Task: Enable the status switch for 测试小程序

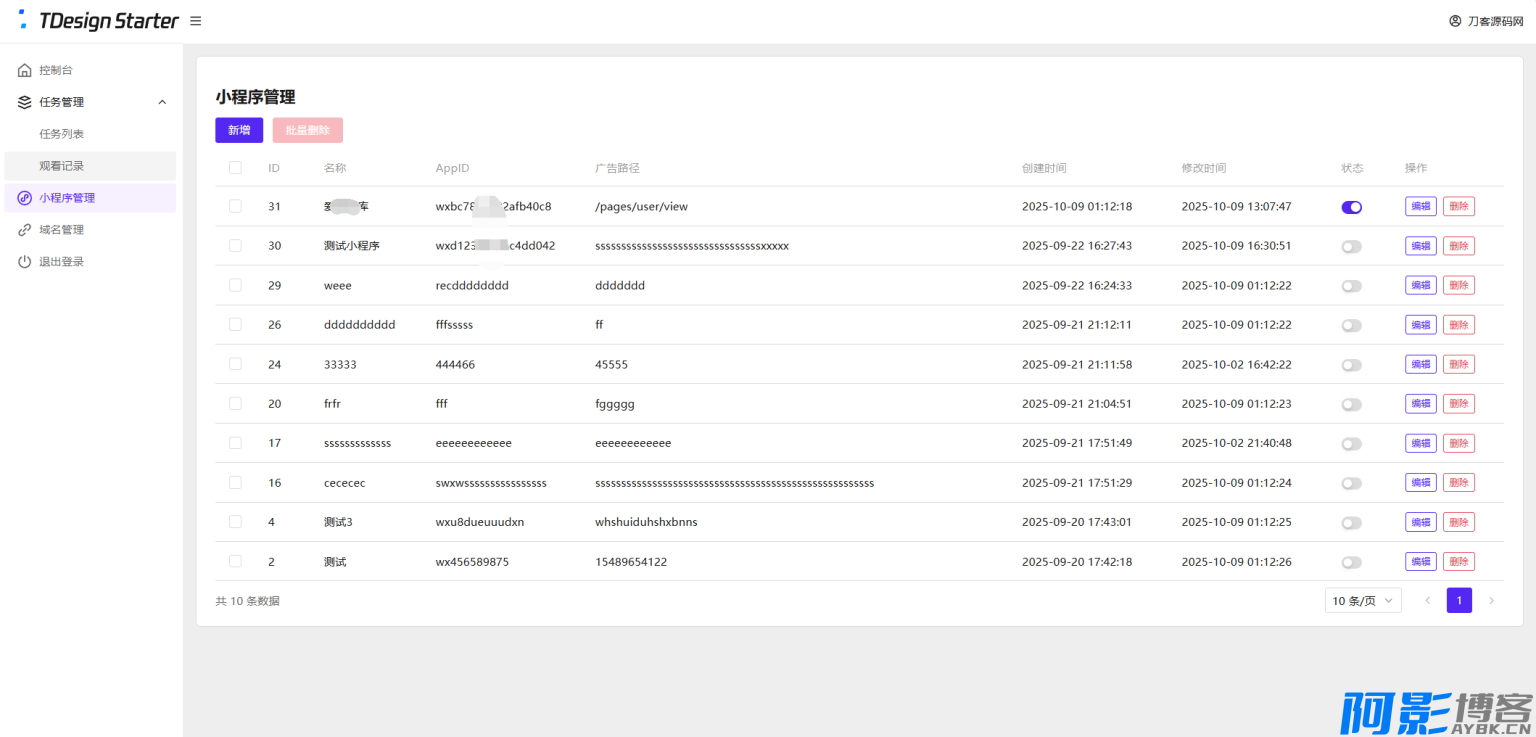Action: pos(1351,246)
